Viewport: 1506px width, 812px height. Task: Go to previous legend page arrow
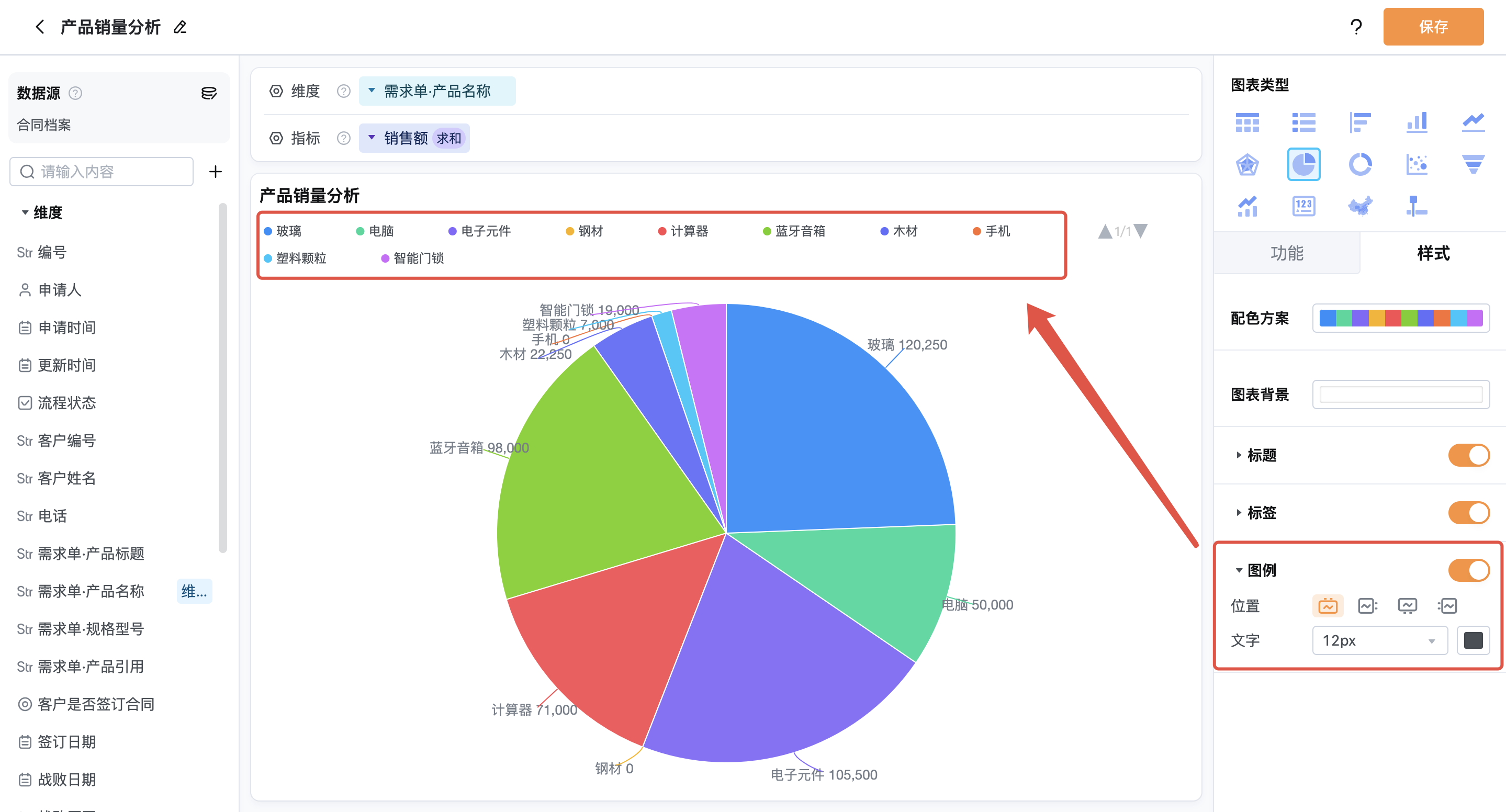[1105, 231]
